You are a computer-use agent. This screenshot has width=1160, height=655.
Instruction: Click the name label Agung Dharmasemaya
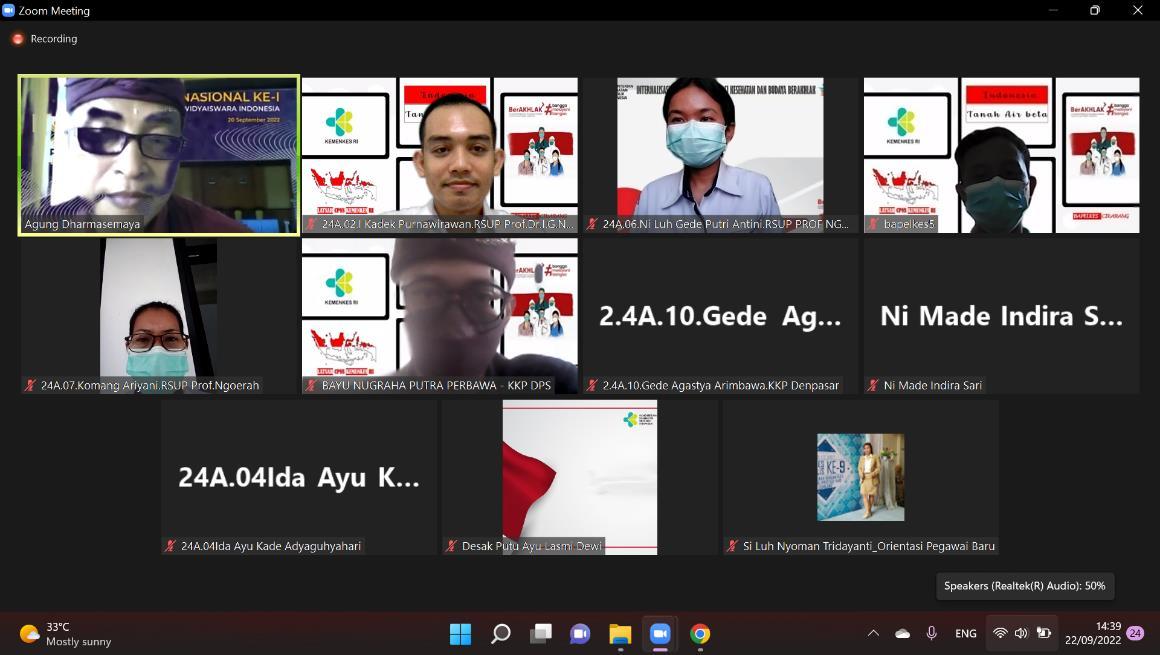tap(82, 224)
